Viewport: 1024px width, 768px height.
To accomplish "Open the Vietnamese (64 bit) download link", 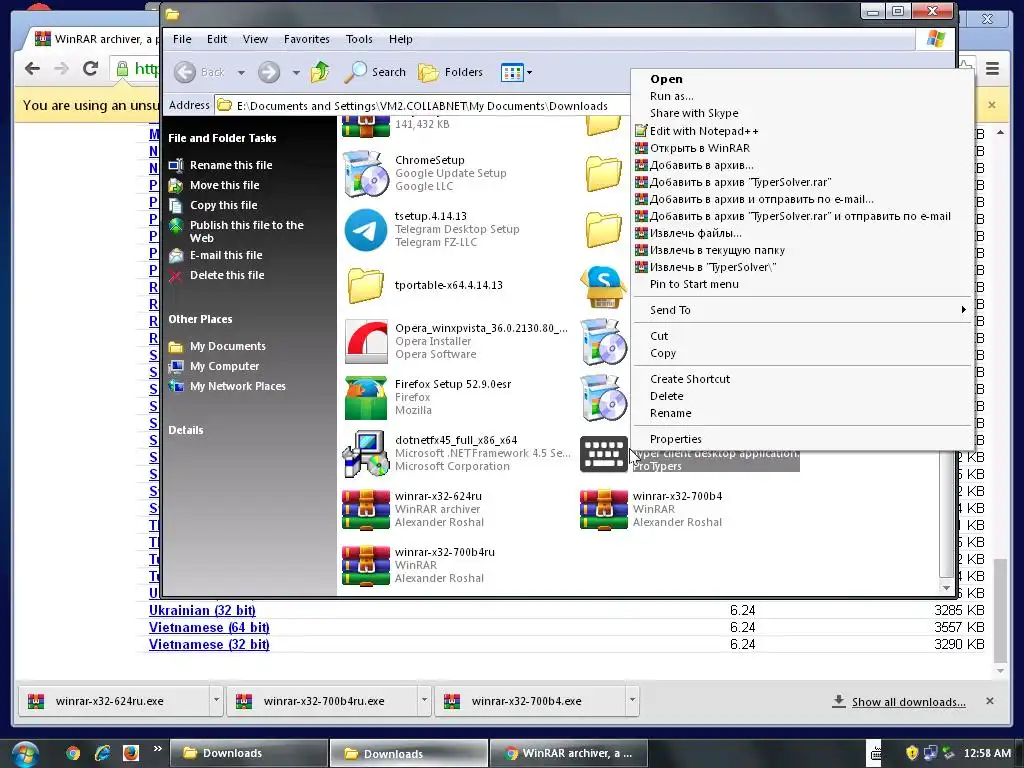I will (x=209, y=628).
